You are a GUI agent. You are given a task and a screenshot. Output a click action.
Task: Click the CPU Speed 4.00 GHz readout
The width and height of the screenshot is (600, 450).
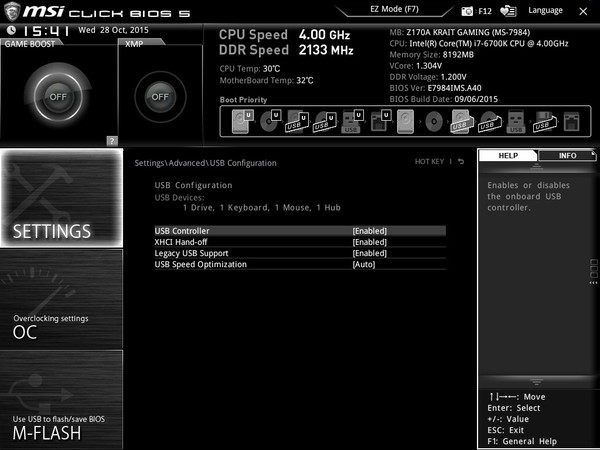coord(284,35)
